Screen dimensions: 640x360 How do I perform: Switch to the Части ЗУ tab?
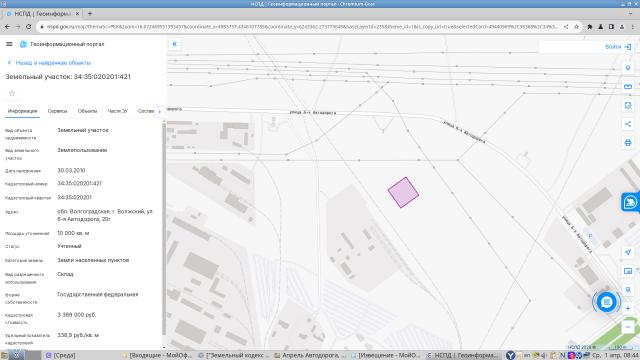(x=118, y=111)
